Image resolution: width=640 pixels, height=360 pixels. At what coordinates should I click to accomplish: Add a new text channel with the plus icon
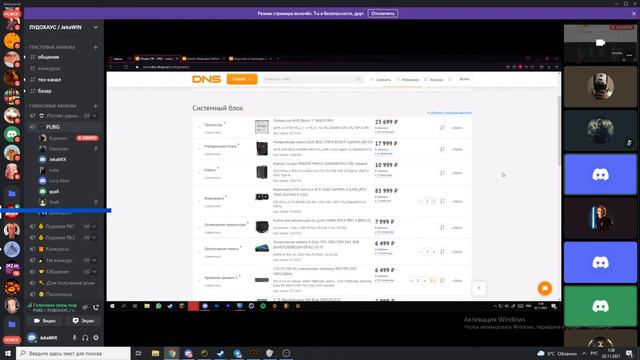click(x=96, y=47)
